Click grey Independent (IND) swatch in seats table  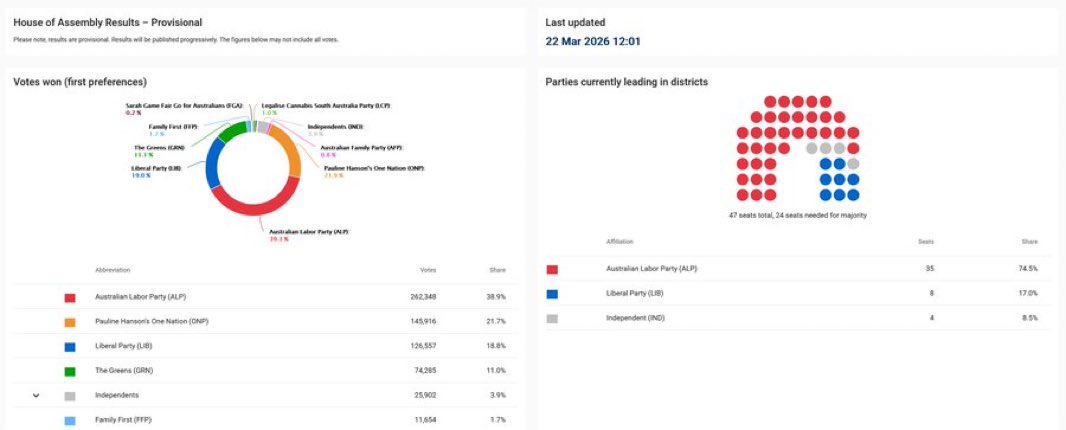(x=552, y=318)
